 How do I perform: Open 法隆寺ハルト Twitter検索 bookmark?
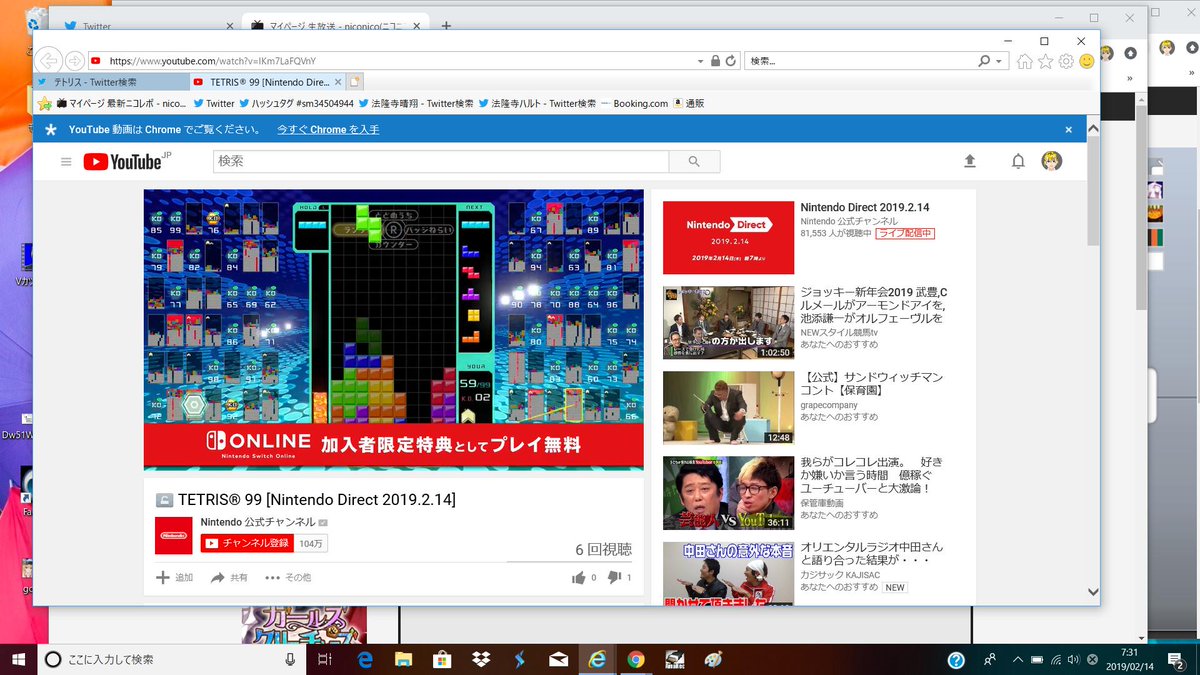pyautogui.click(x=537, y=103)
